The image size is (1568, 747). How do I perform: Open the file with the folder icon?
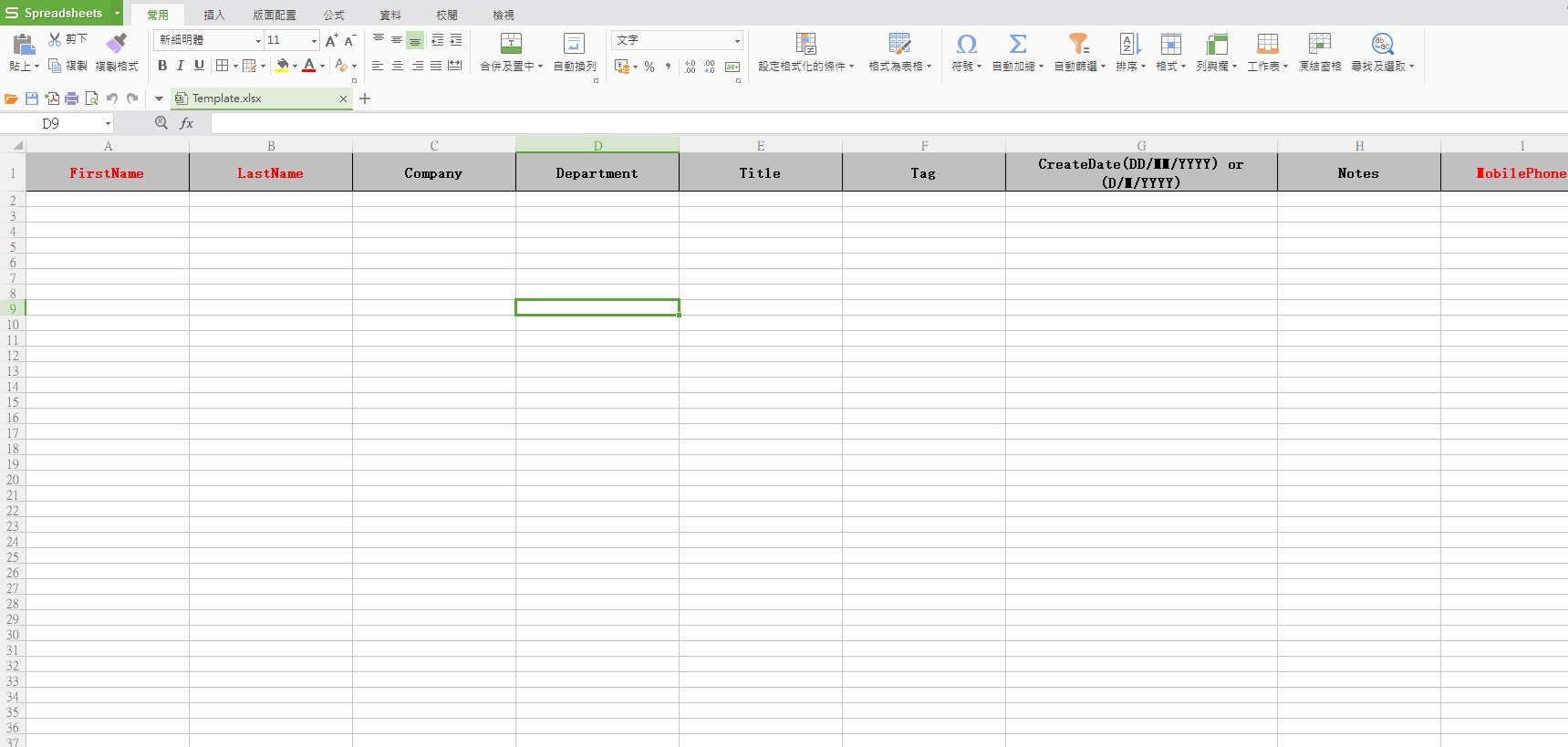(x=11, y=99)
